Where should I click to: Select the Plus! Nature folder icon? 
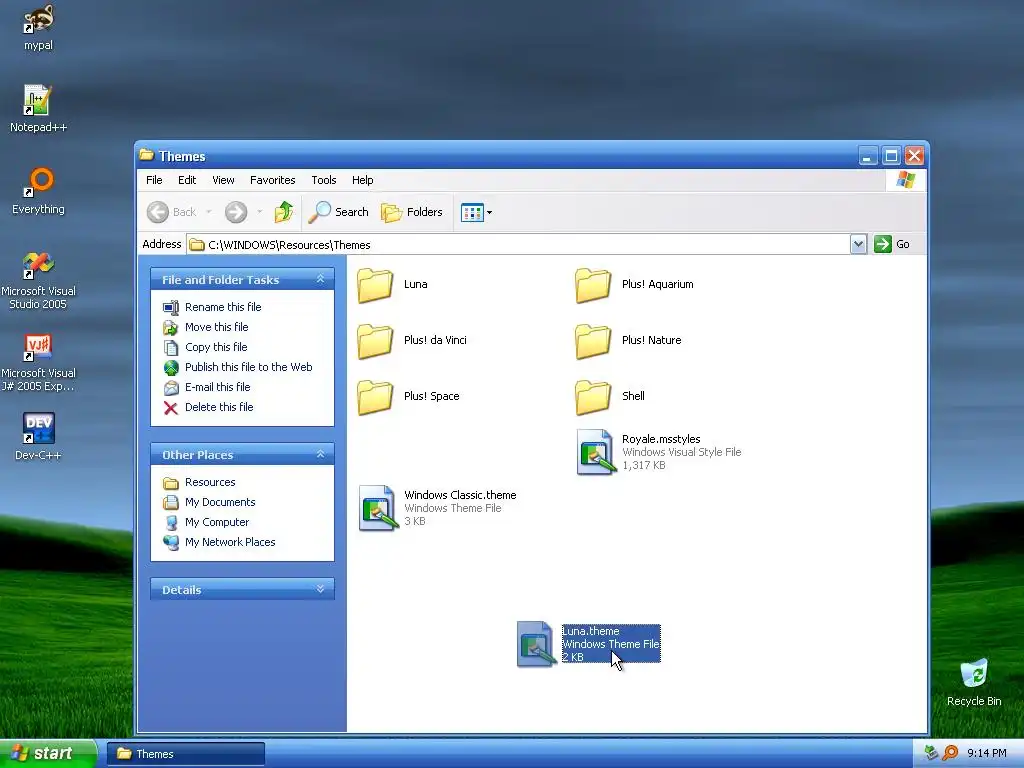(x=593, y=341)
